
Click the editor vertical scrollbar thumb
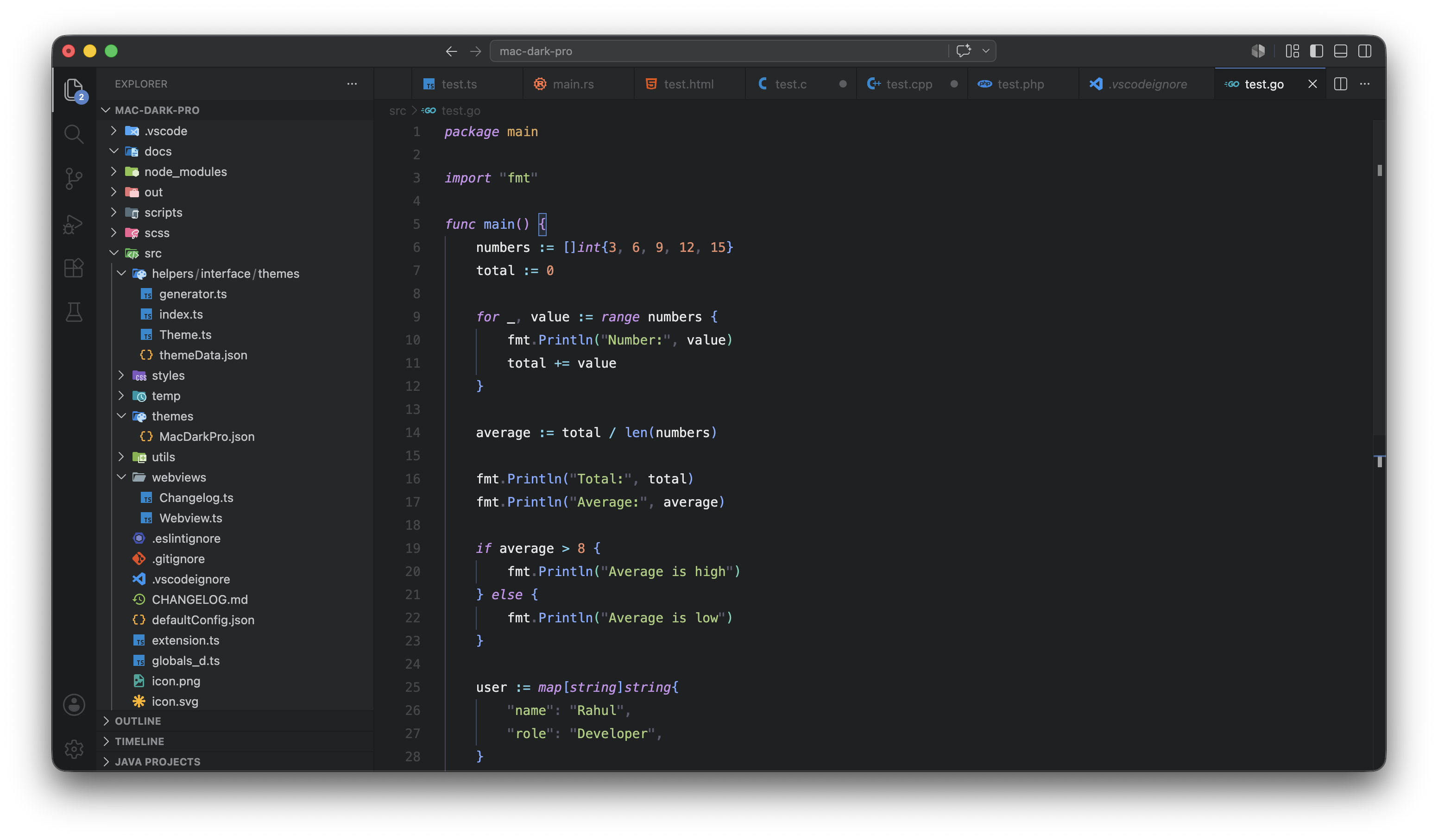(x=1379, y=278)
